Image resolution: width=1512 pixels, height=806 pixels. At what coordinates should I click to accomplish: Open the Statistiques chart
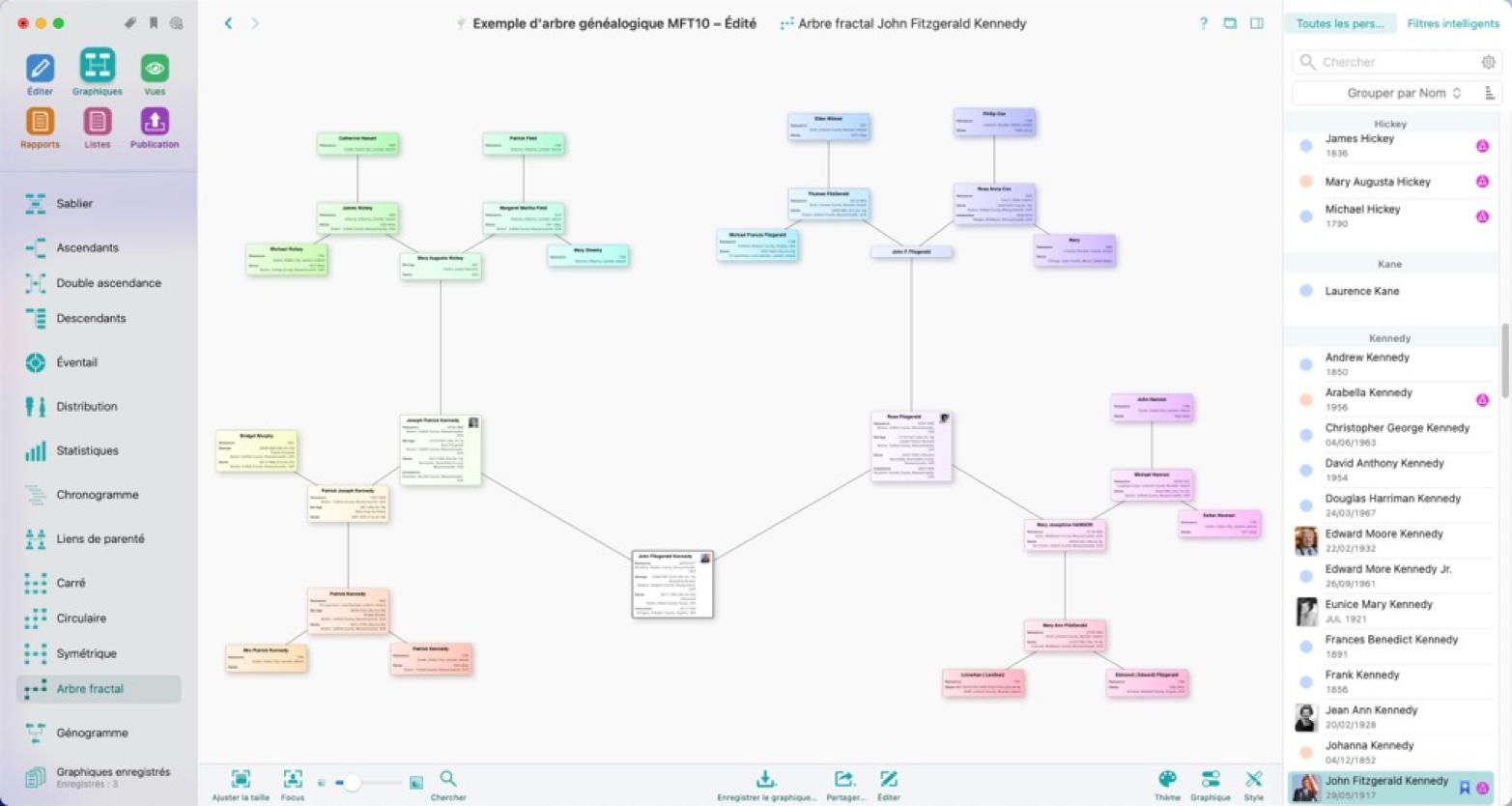pos(97,450)
